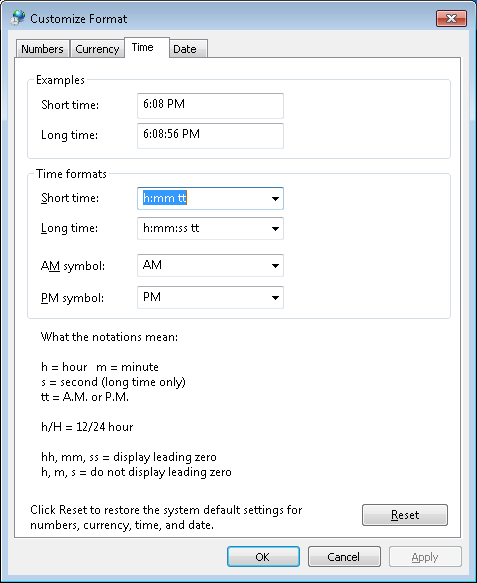This screenshot has height=583, width=477.
Task: Click the Cancel button
Action: pos(344,557)
